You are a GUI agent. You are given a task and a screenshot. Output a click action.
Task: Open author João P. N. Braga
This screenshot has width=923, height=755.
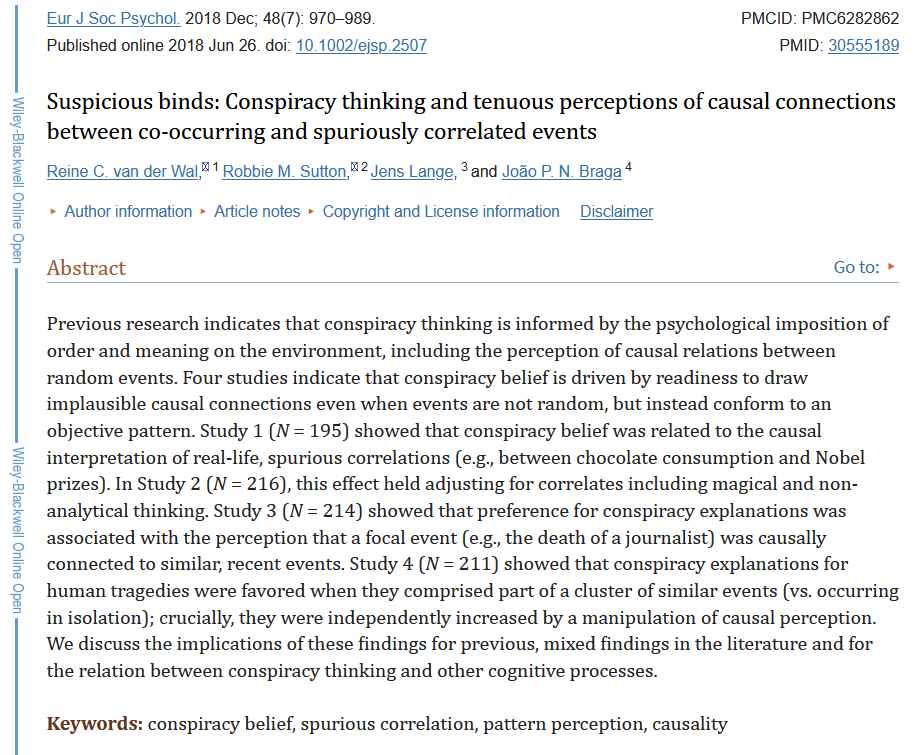tap(562, 171)
